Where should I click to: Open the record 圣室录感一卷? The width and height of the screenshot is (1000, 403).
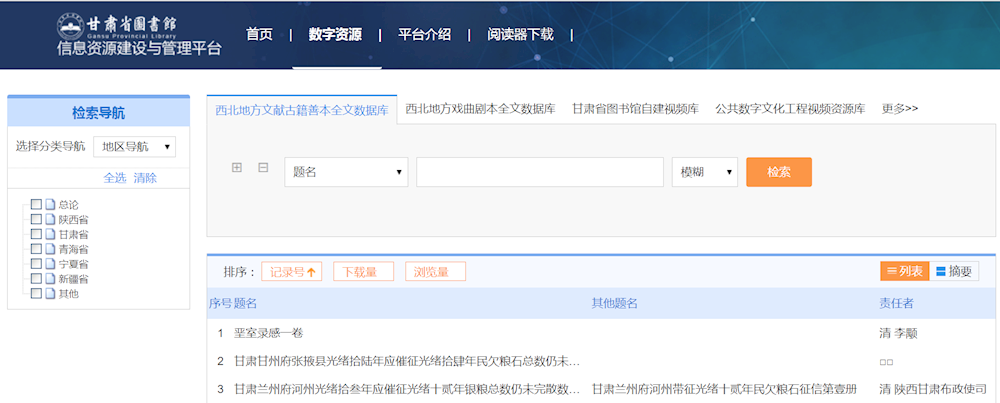coord(268,333)
